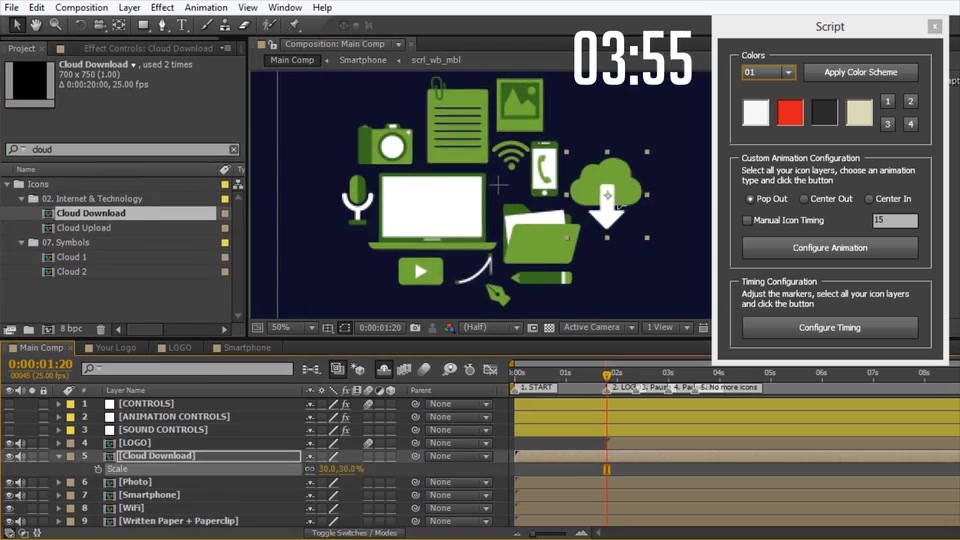Image resolution: width=960 pixels, height=540 pixels.
Task: Click the red color swatch
Action: pyautogui.click(x=790, y=113)
